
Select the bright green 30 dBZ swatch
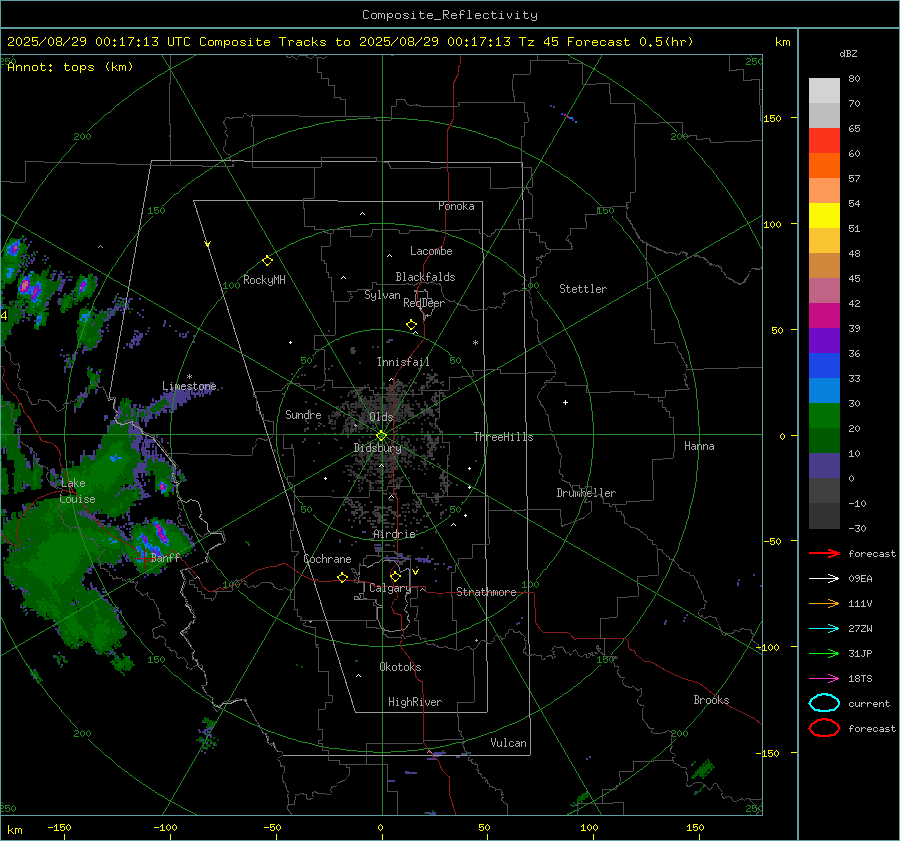(824, 415)
